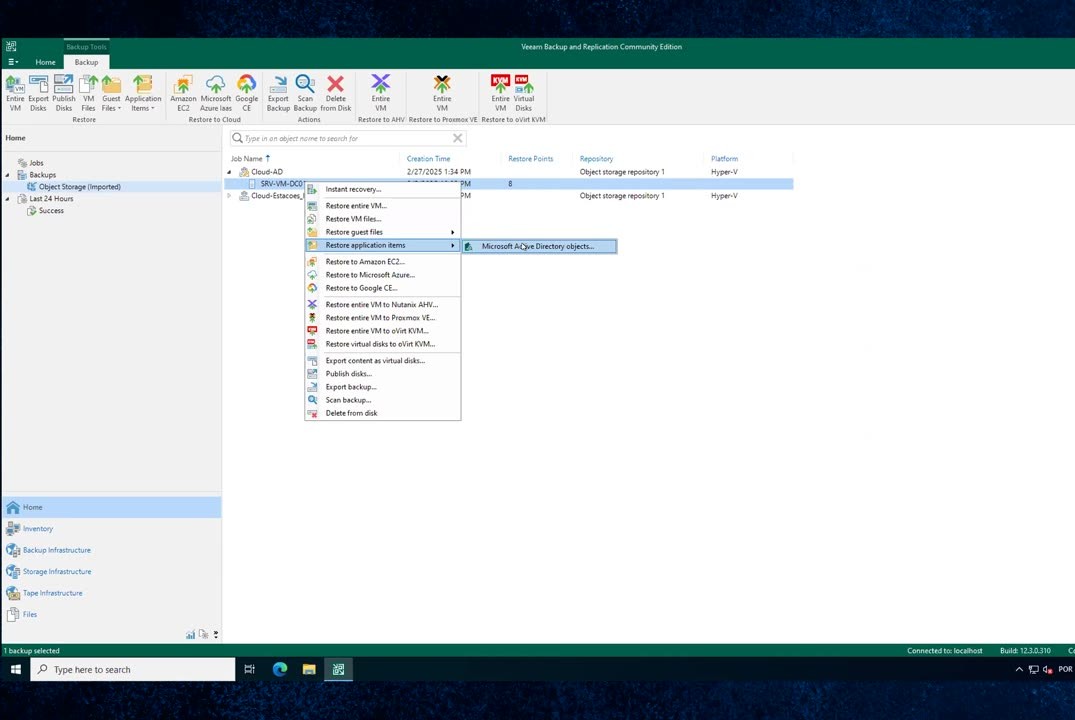Collapse the Cloud-AD backup job row
This screenshot has height=720, width=1075.
click(x=230, y=172)
